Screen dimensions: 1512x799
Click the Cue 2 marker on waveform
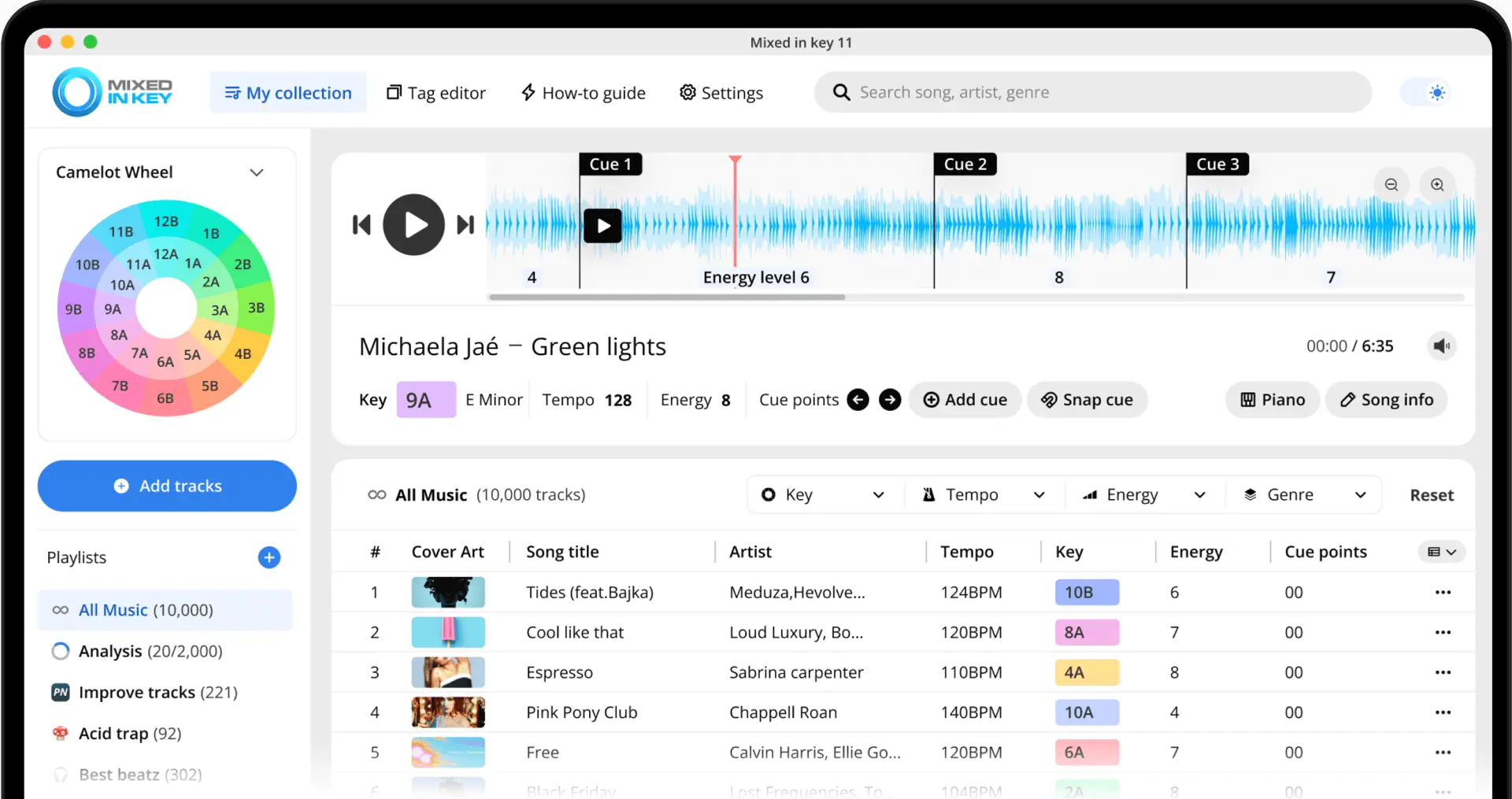coord(965,165)
